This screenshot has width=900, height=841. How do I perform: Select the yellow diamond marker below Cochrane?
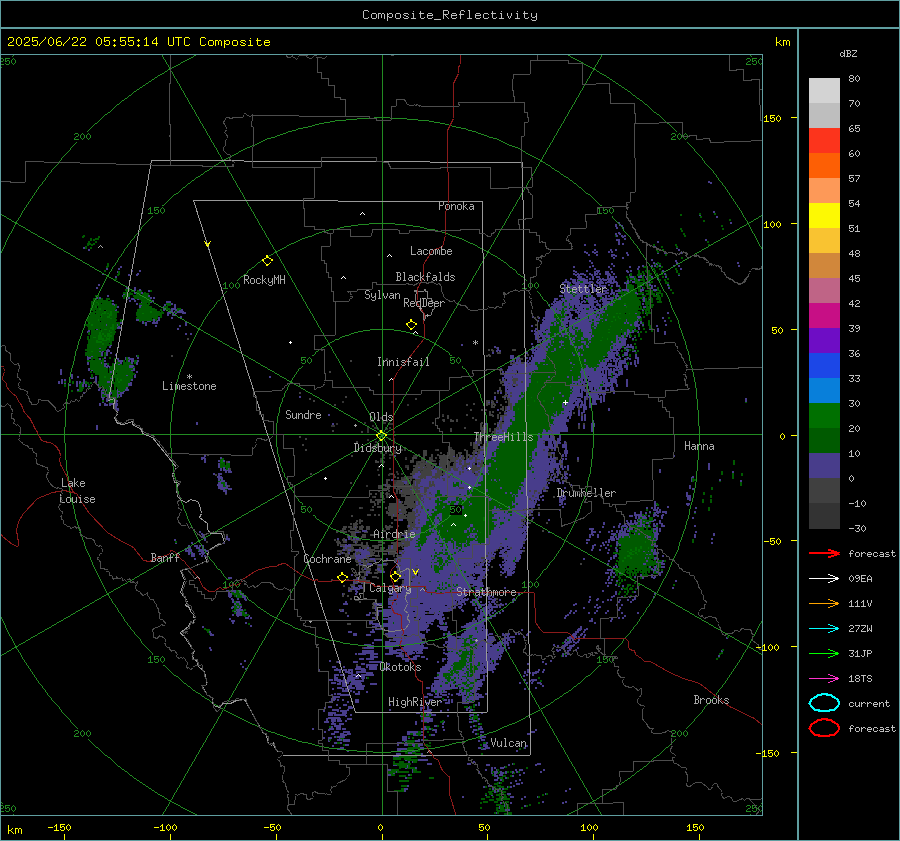342,578
